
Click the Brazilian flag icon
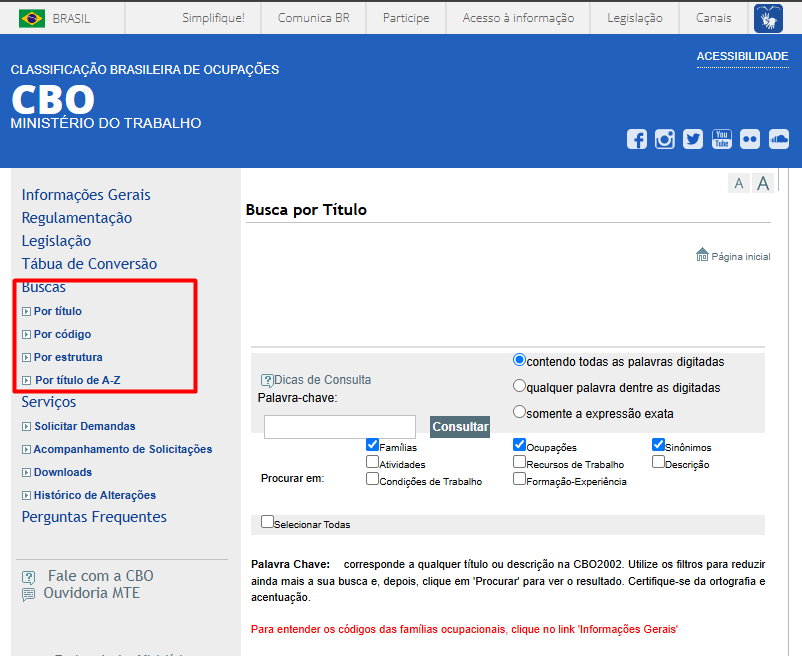tap(32, 18)
